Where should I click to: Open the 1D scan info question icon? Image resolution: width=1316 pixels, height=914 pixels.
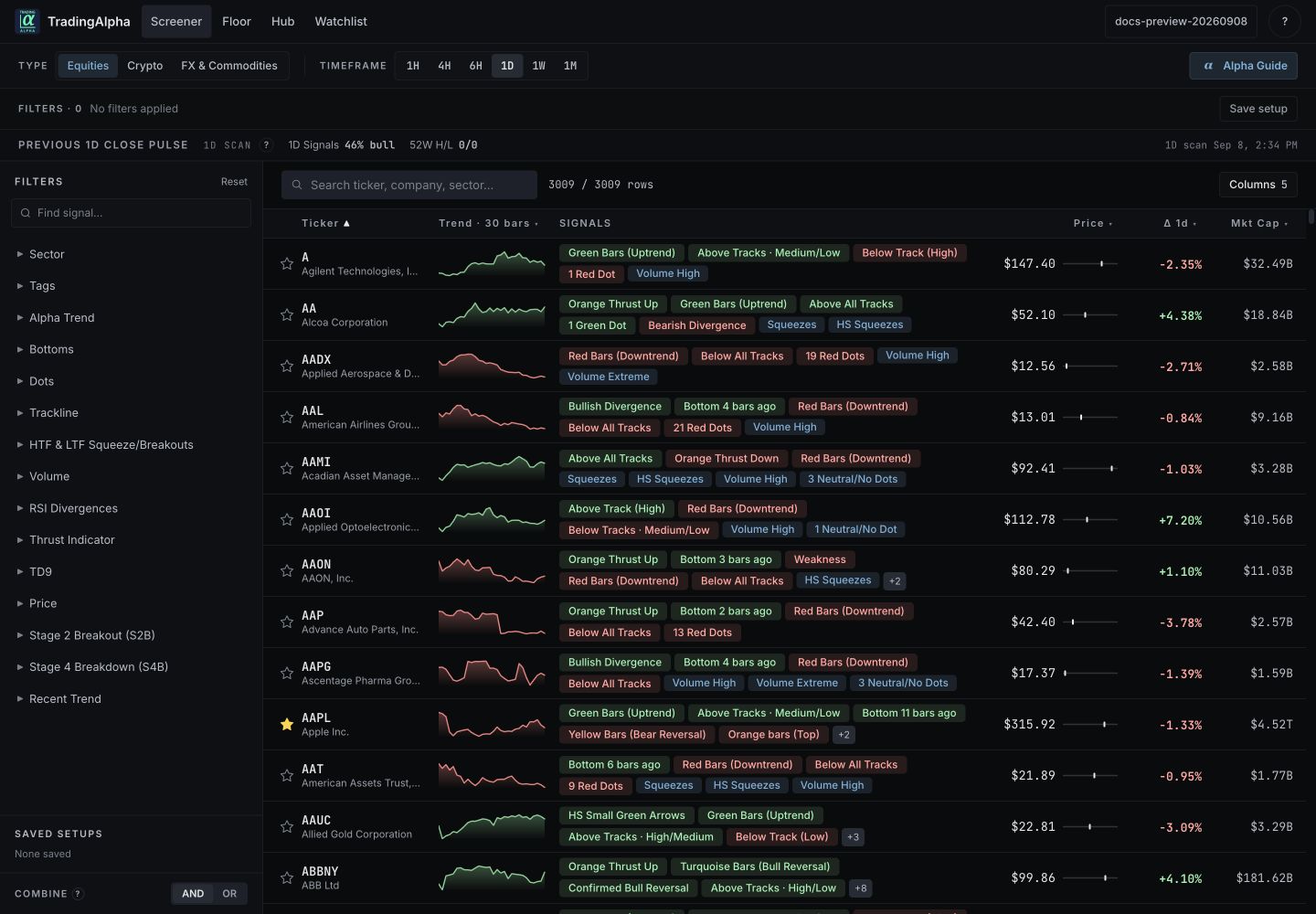[x=267, y=145]
